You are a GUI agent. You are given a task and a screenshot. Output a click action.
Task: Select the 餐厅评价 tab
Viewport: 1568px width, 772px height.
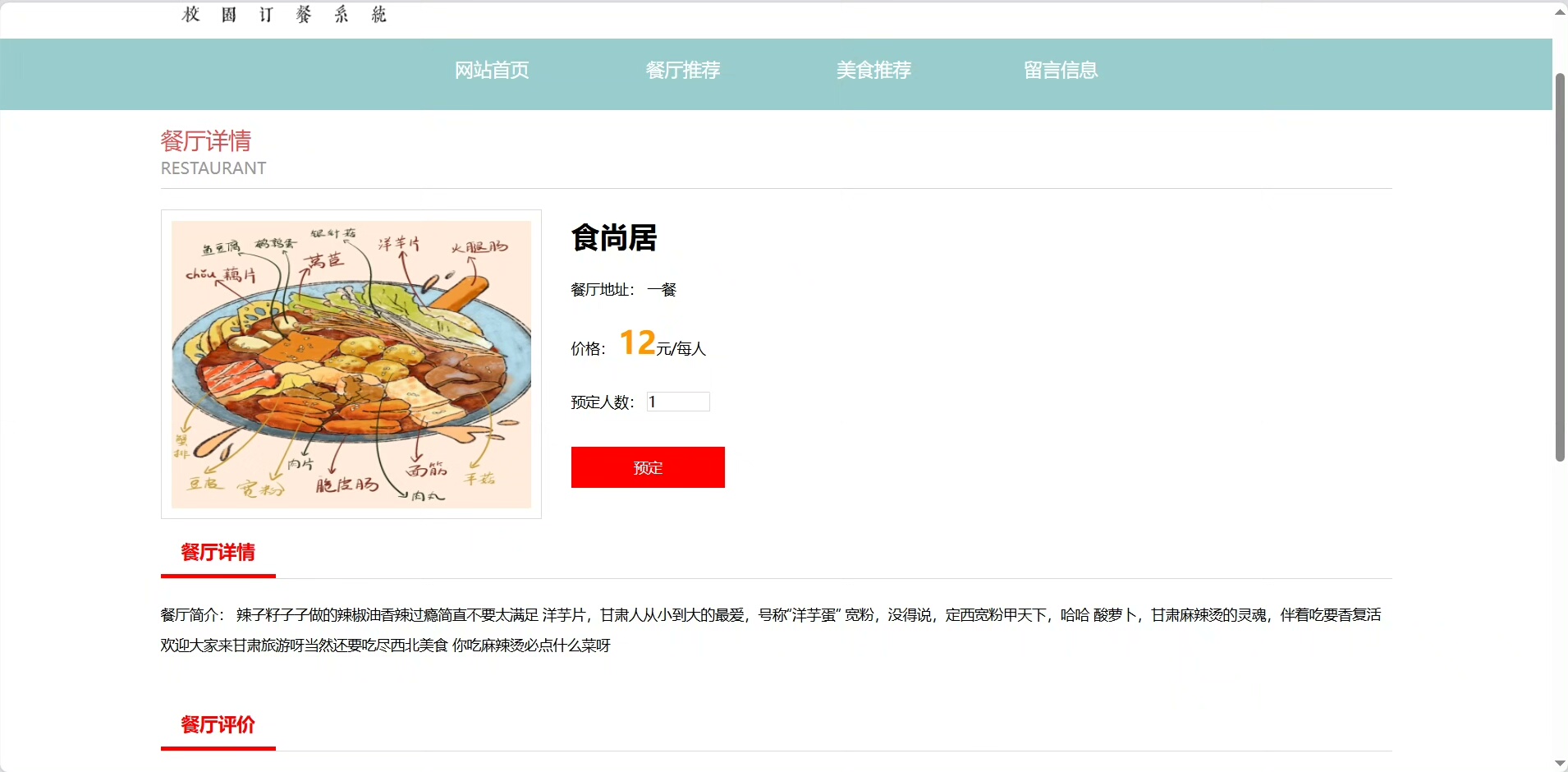pos(218,725)
